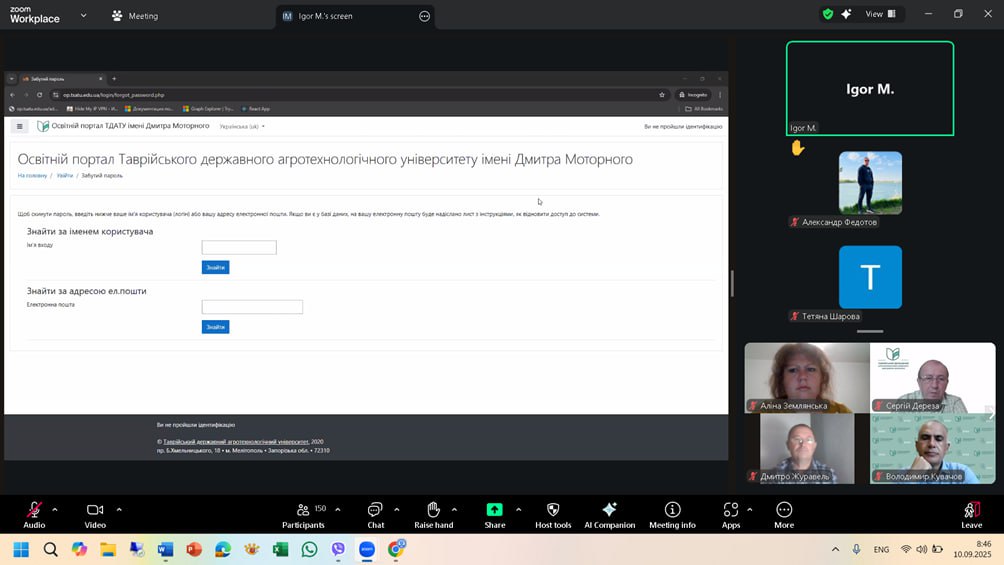Follow the Увійти breadcrumb link
This screenshot has width=1004, height=565.
coord(65,176)
